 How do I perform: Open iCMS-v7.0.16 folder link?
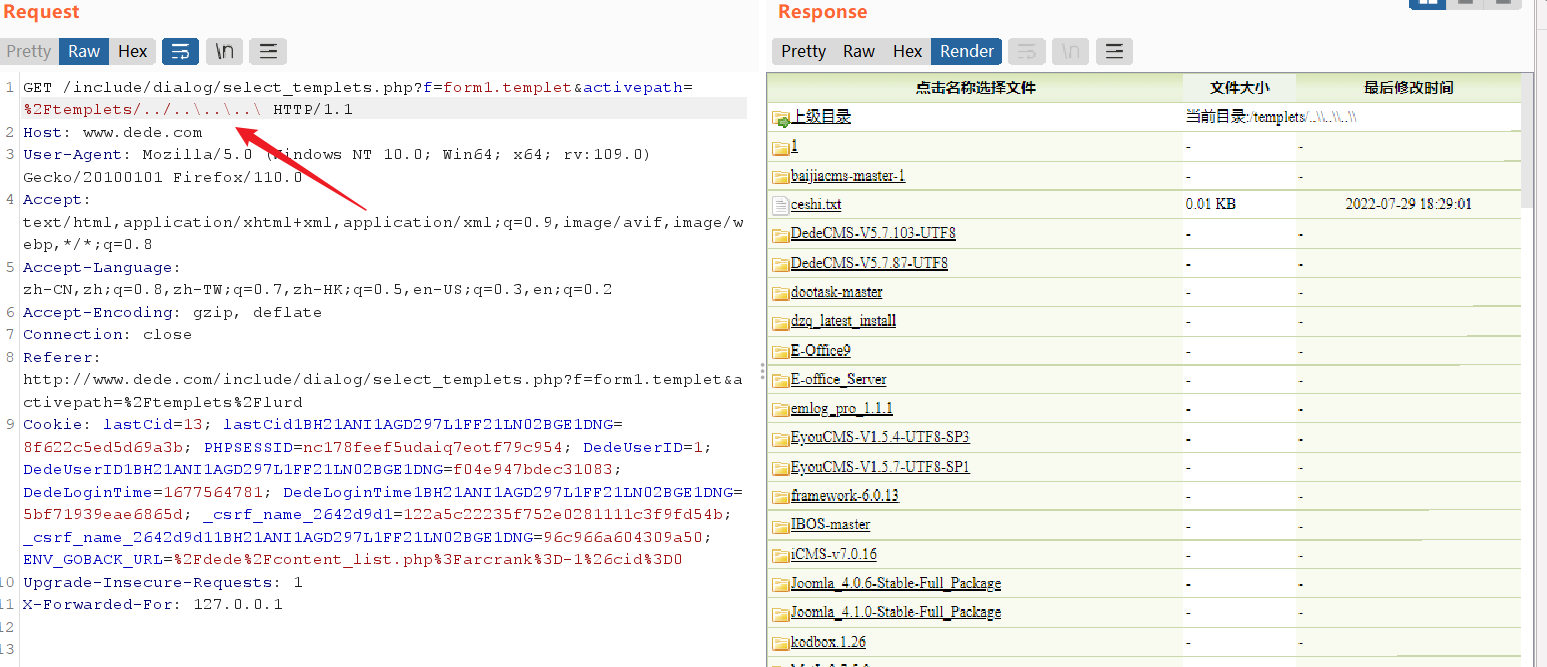834,554
